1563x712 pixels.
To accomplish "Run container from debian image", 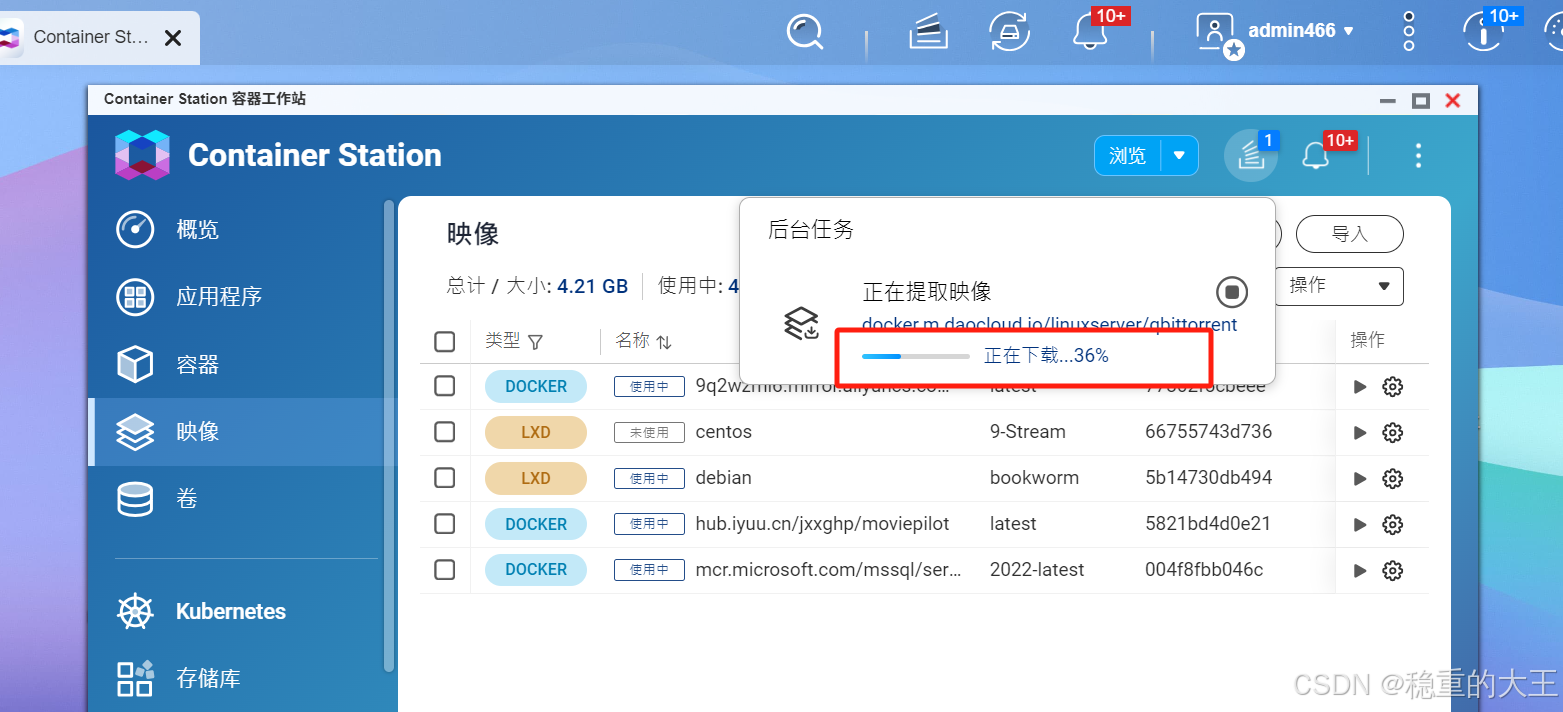I will pyautogui.click(x=1360, y=479).
